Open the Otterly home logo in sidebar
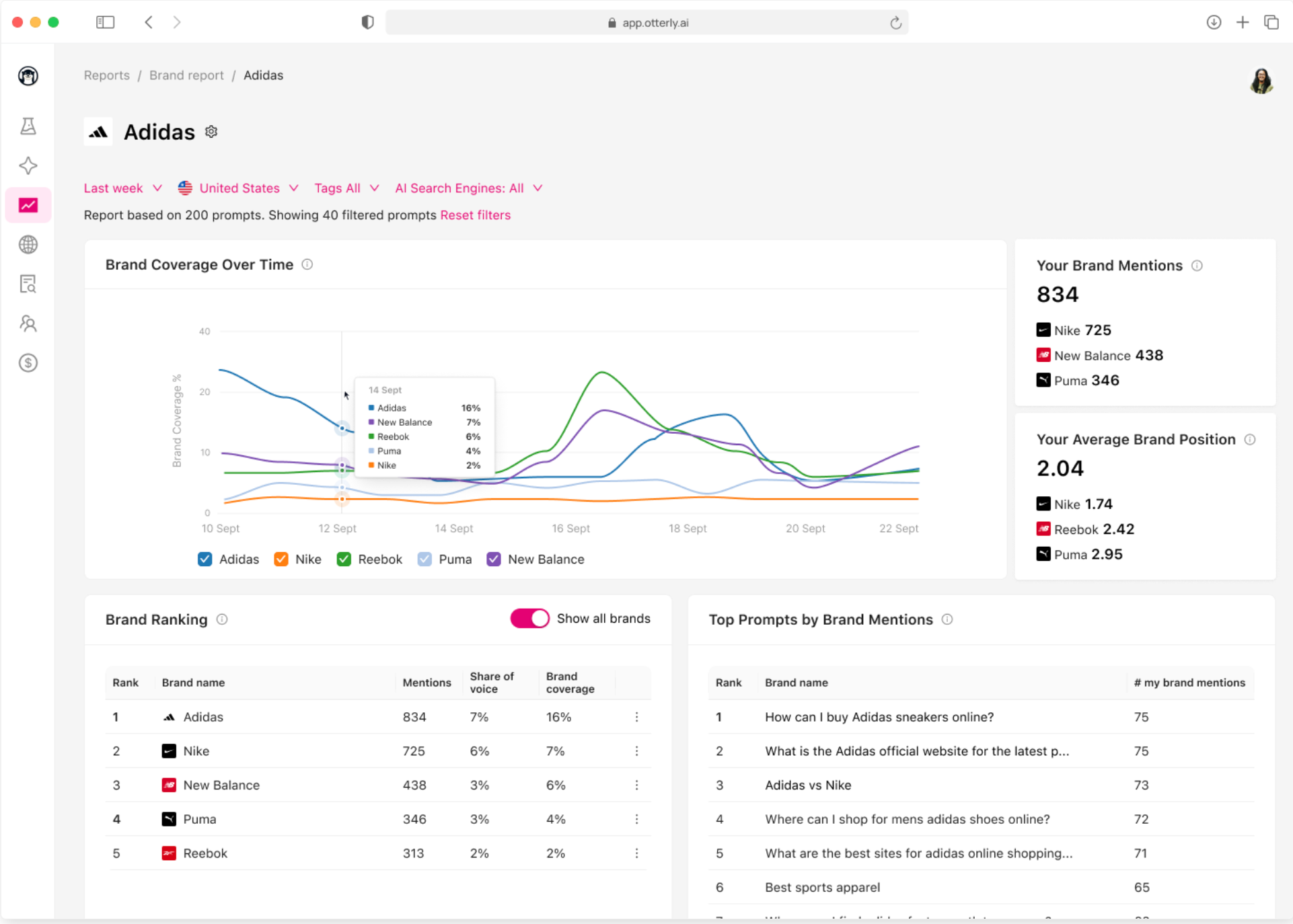This screenshot has height=924, width=1293. (28, 76)
